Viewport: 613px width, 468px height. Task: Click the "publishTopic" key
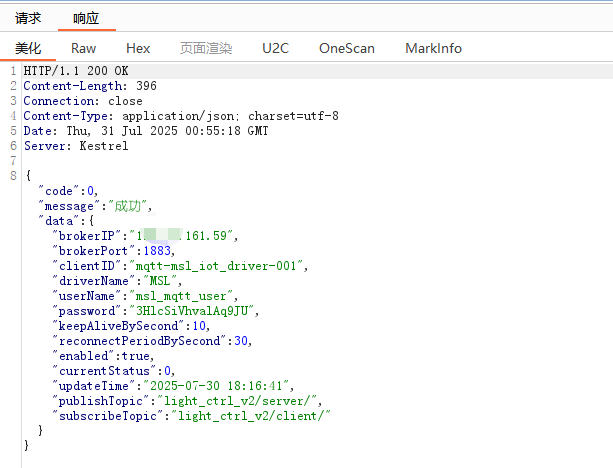click(100, 401)
